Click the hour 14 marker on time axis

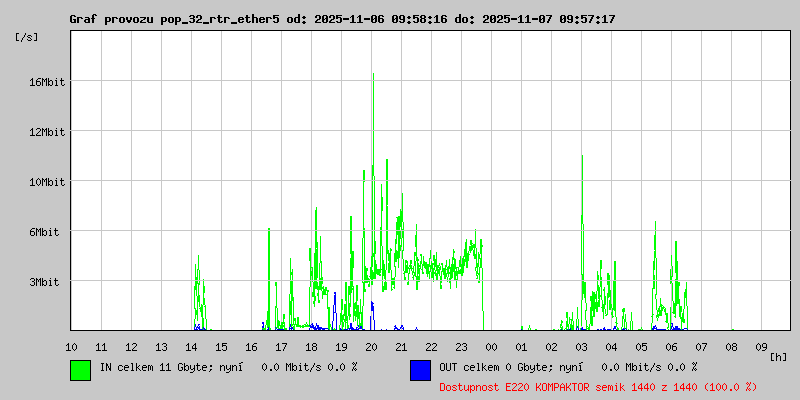[x=191, y=347]
